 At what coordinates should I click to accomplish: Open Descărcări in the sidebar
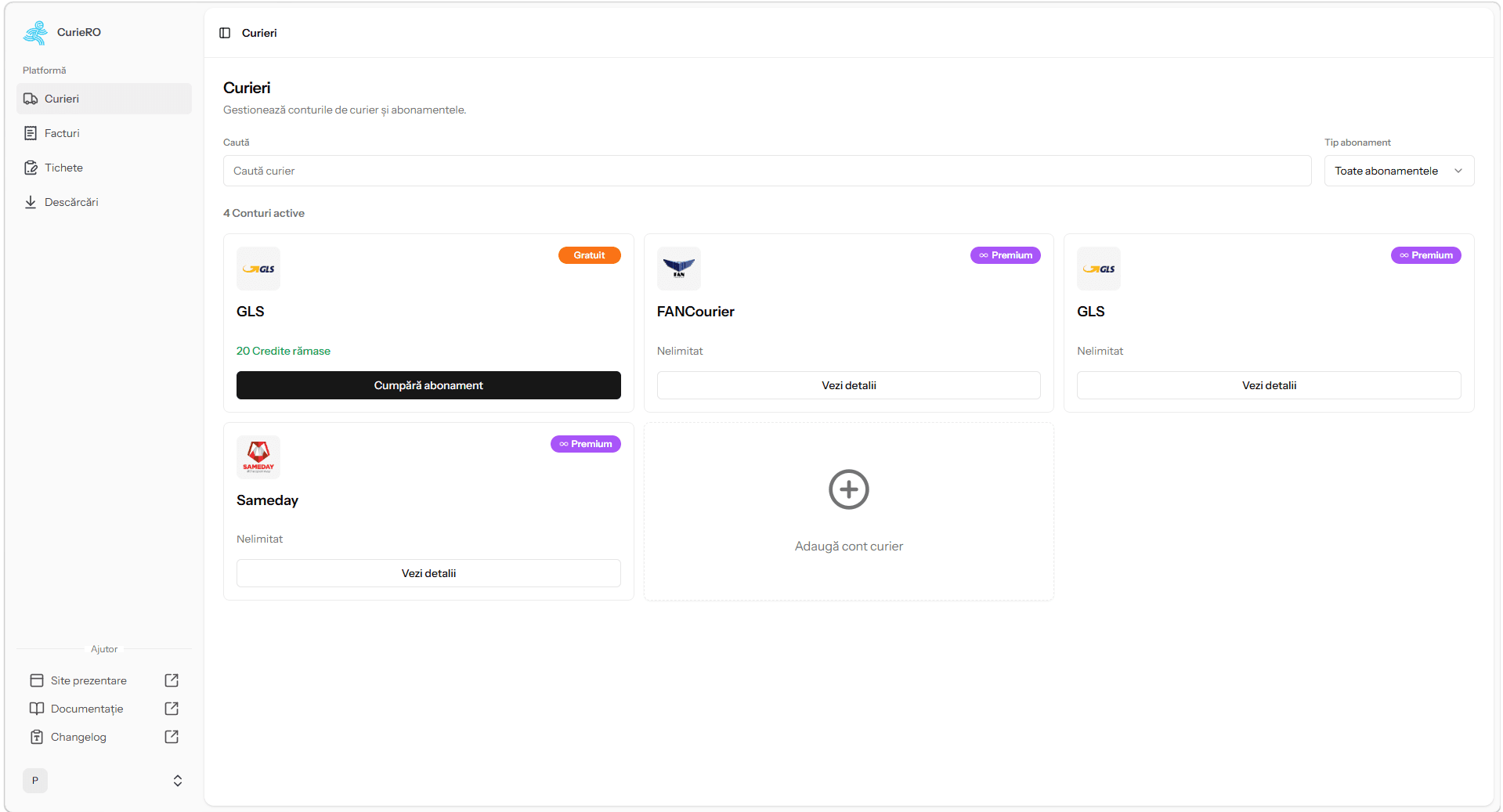pos(71,202)
